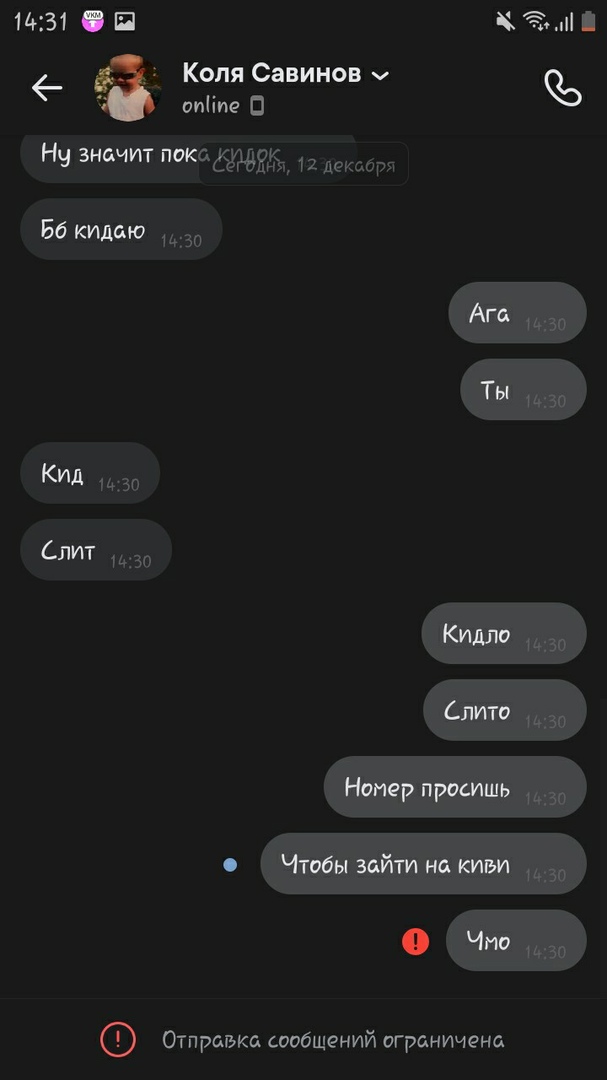Tap the Сегодня, 12 декабря date label
This screenshot has height=1080, width=607.
303,165
